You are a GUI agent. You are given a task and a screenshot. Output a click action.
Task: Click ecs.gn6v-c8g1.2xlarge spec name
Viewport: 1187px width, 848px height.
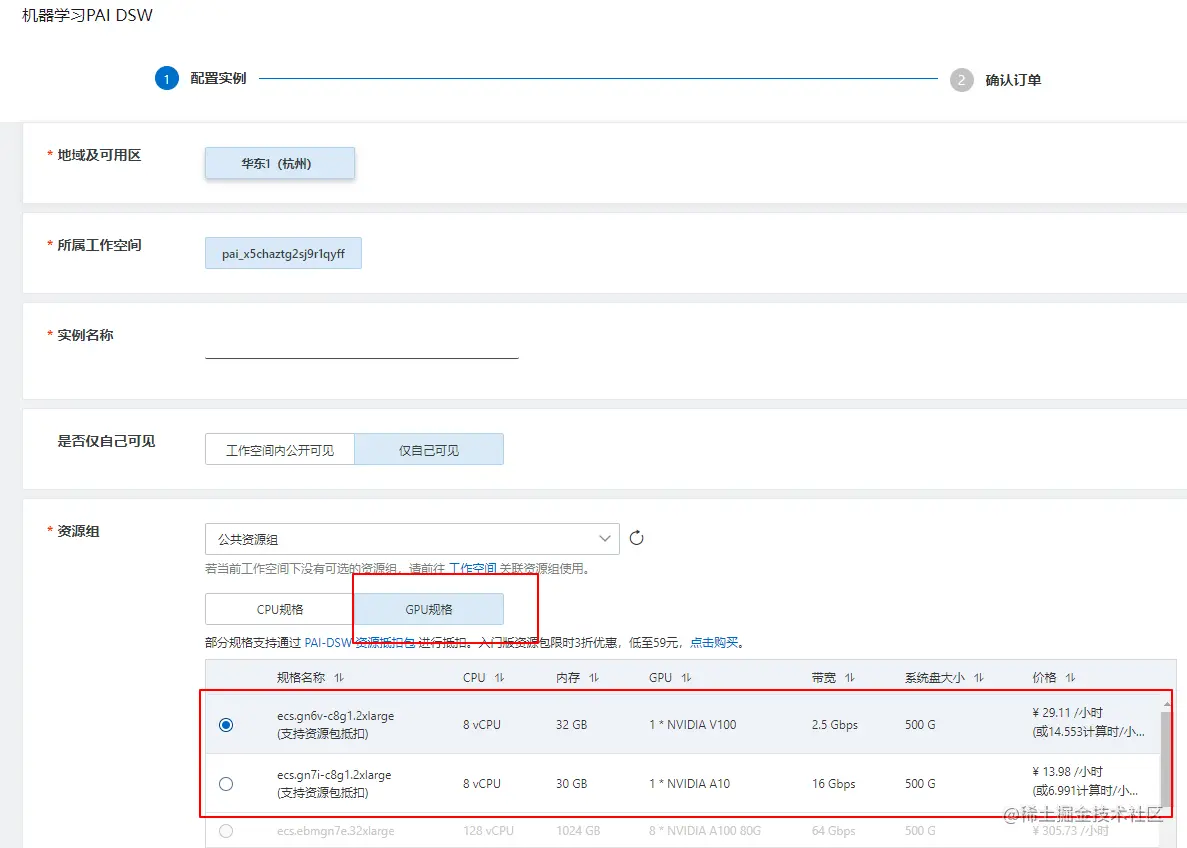click(335, 716)
